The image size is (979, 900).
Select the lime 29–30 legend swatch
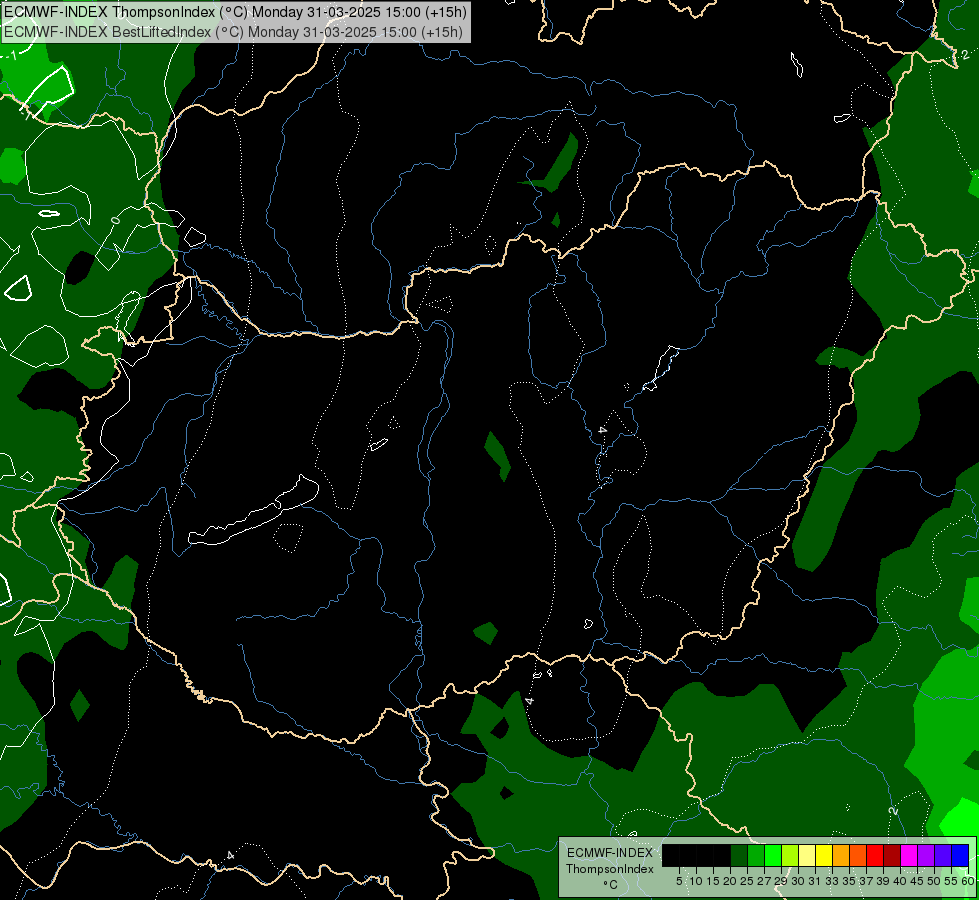click(790, 856)
